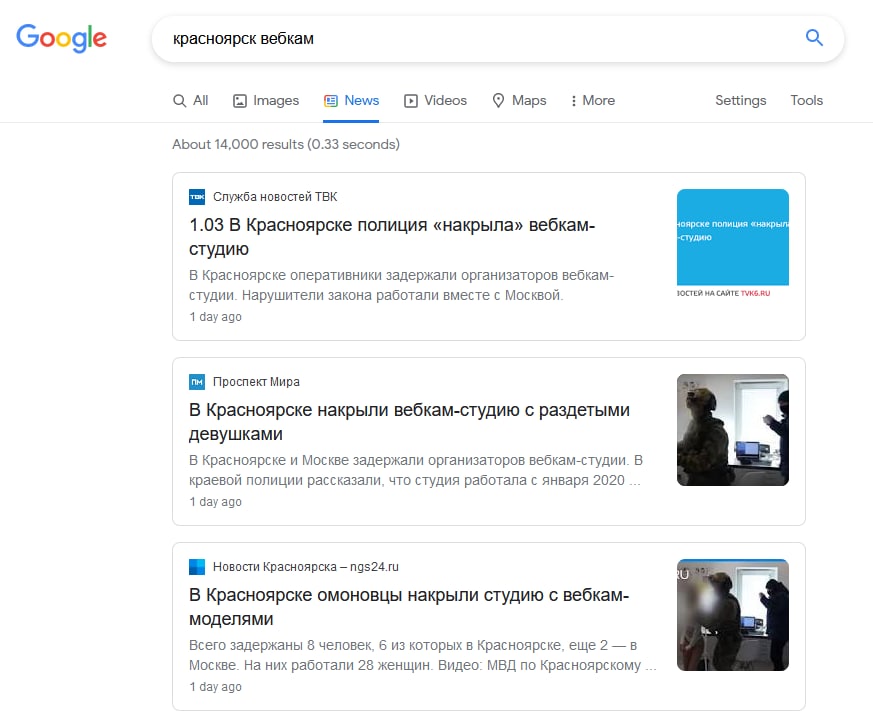Open the Проспект Мира article thumbnail
Viewport: 873px width, 721px height.
(x=733, y=430)
